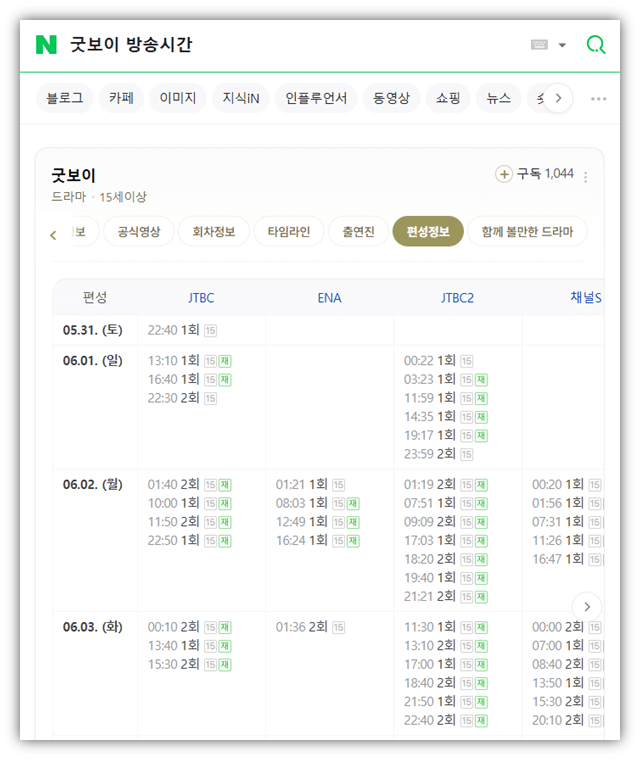Select the 인플루언서 search tab
Viewport: 640px width, 760px height.
click(316, 98)
